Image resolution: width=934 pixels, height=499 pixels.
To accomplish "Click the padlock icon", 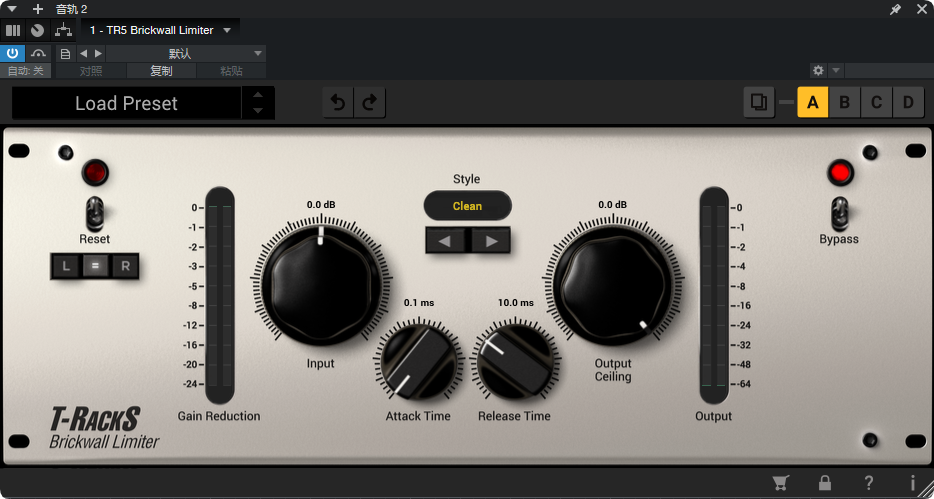I will click(825, 483).
